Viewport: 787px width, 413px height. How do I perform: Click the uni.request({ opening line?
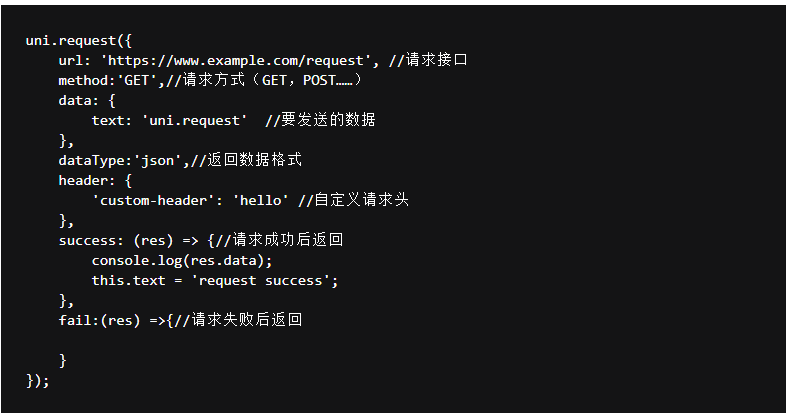[78, 41]
